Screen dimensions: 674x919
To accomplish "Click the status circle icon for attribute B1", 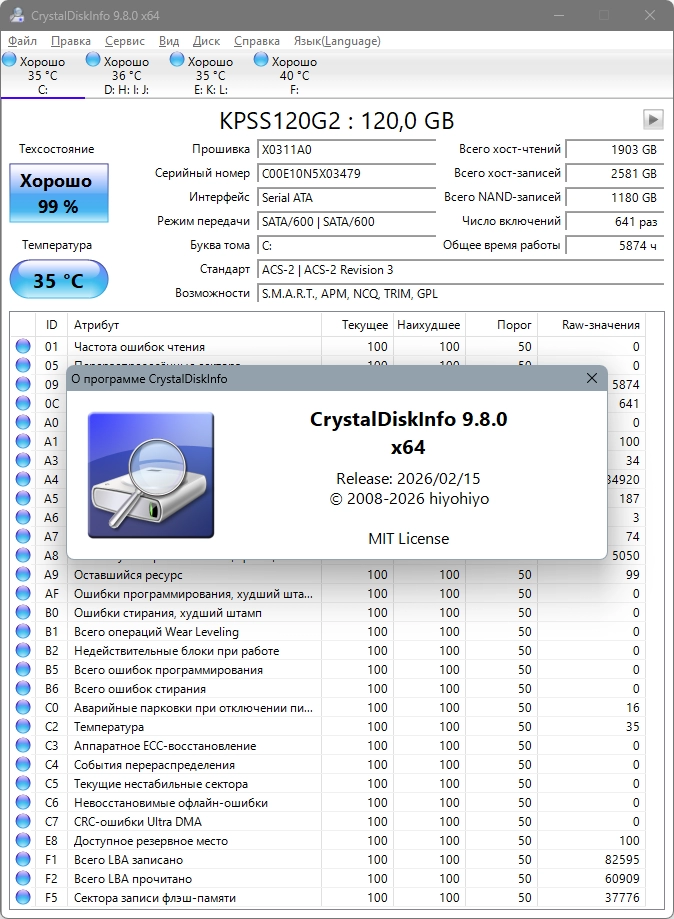I will [x=23, y=632].
